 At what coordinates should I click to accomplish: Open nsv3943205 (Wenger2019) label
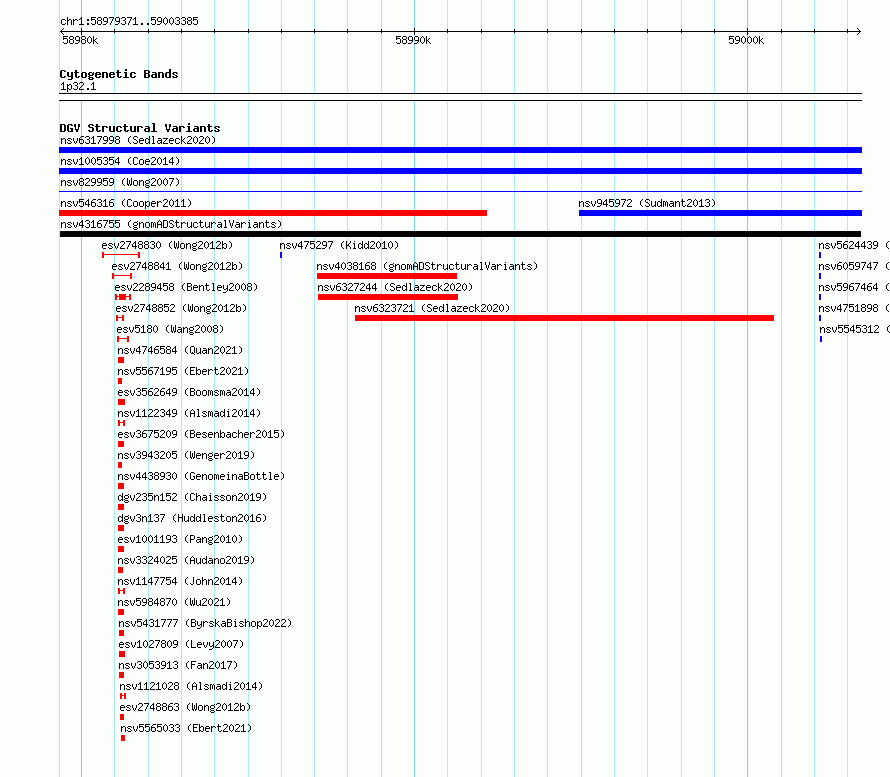tap(186, 455)
